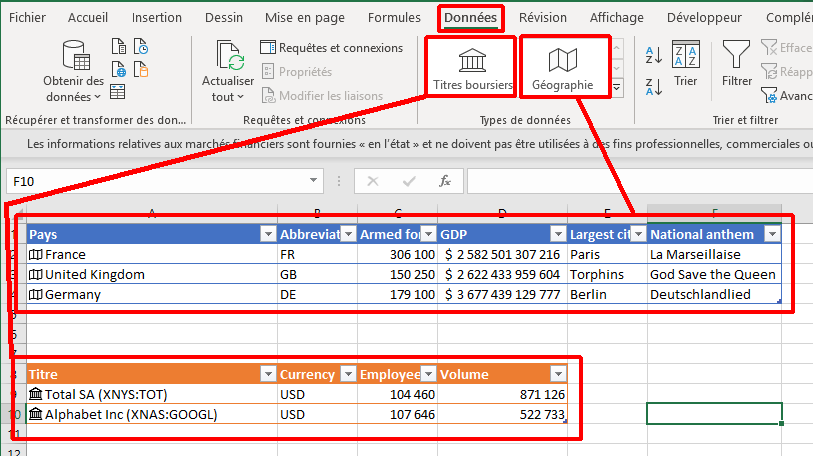Image resolution: width=813 pixels, height=456 pixels.
Task: Click the Propriétés button
Action: 297,72
